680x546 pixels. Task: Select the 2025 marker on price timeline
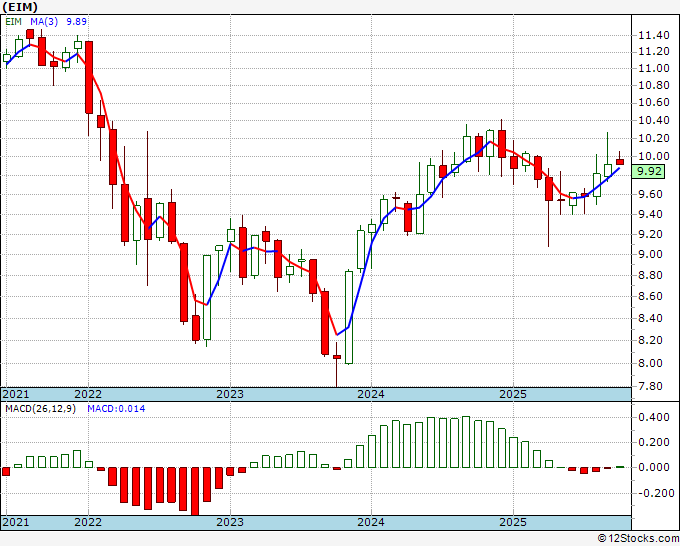[x=513, y=394]
